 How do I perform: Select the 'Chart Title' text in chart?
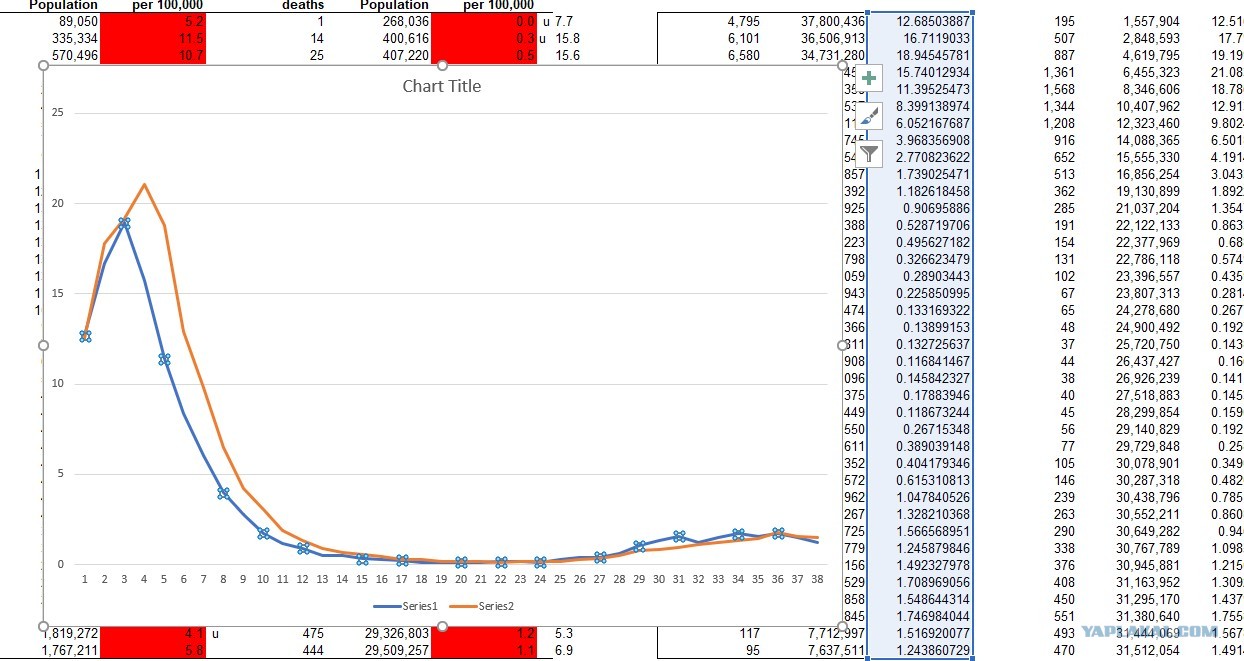click(x=441, y=86)
